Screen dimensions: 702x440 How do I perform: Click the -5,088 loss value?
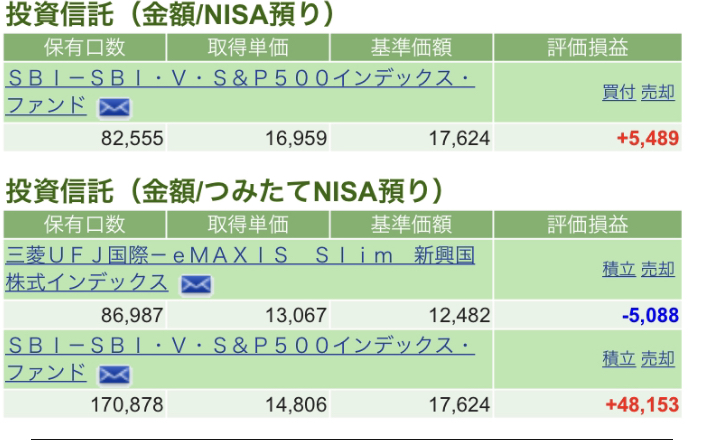click(x=651, y=316)
